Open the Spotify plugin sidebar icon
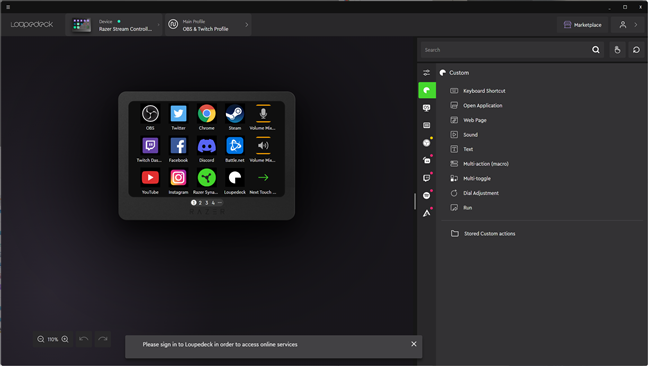The width and height of the screenshot is (648, 366). [x=426, y=195]
